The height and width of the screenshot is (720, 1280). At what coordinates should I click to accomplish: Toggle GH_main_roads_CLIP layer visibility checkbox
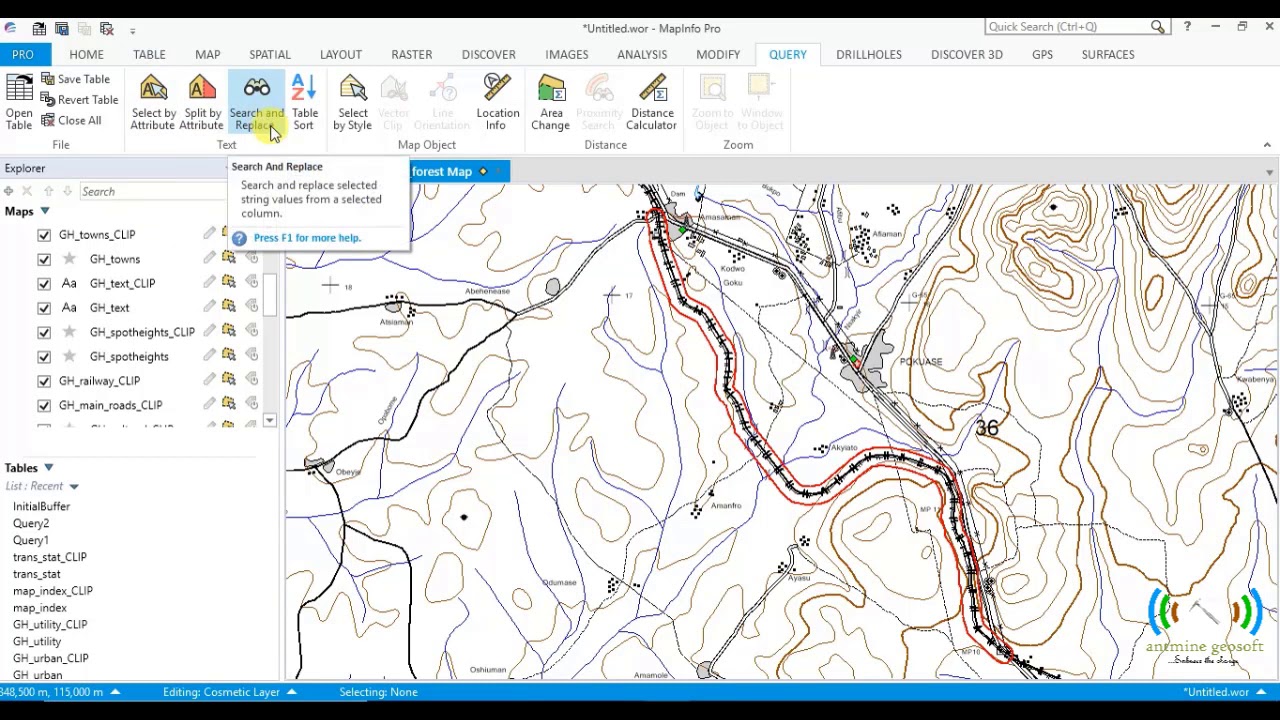(44, 405)
